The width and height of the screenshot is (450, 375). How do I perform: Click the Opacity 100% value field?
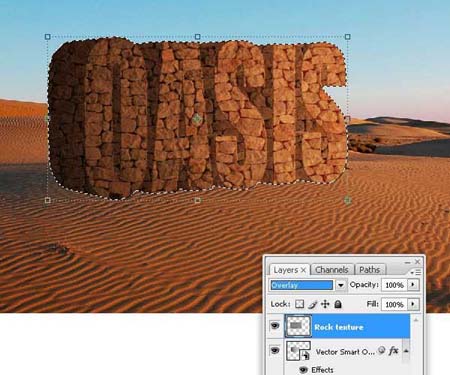pyautogui.click(x=394, y=285)
